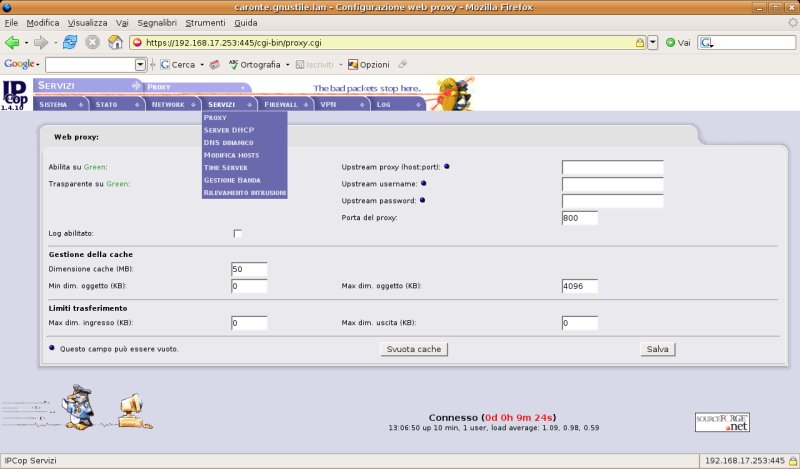The height and width of the screenshot is (469, 800).
Task: Click the Porta del proxy field
Action: click(x=580, y=218)
